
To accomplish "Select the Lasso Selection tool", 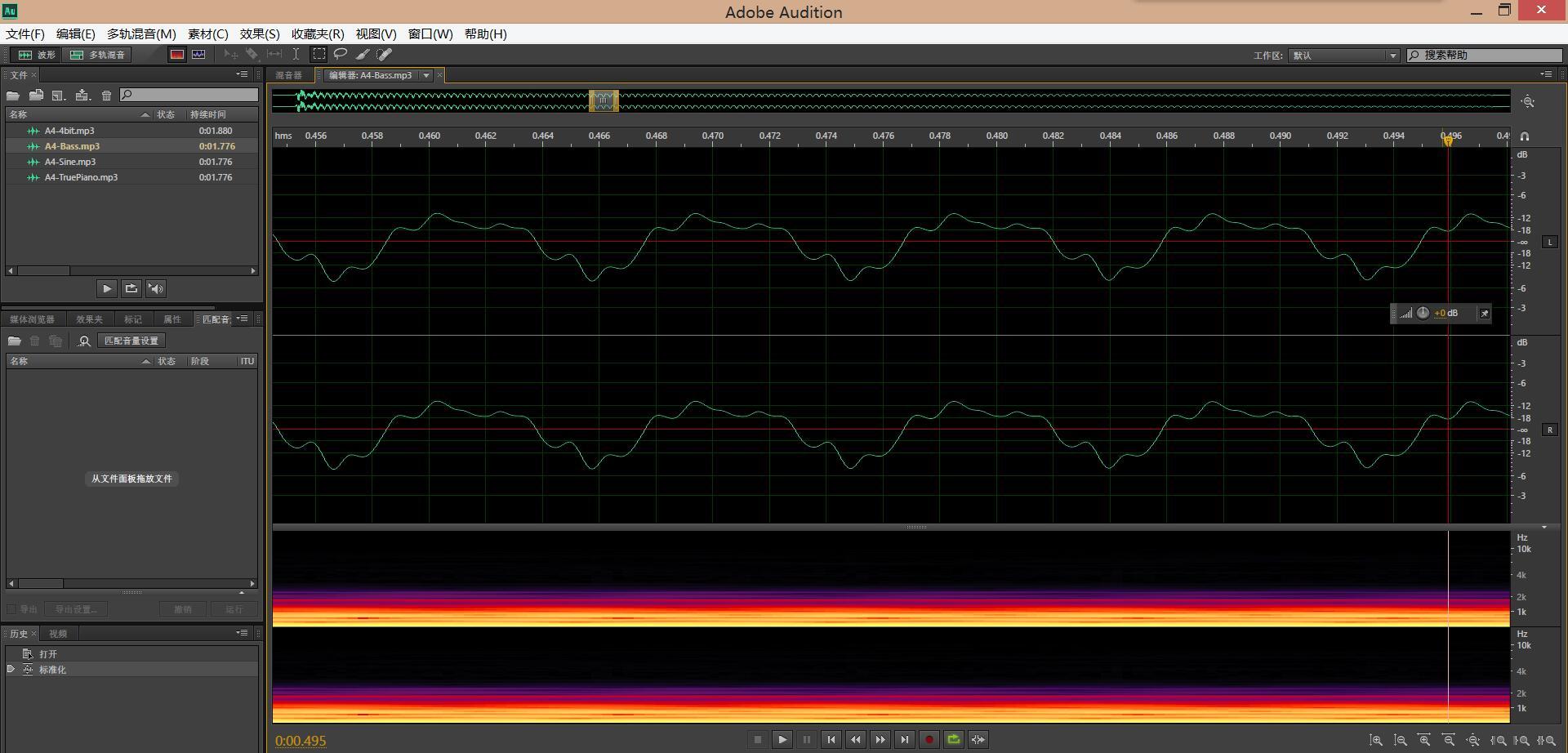I will (x=341, y=55).
